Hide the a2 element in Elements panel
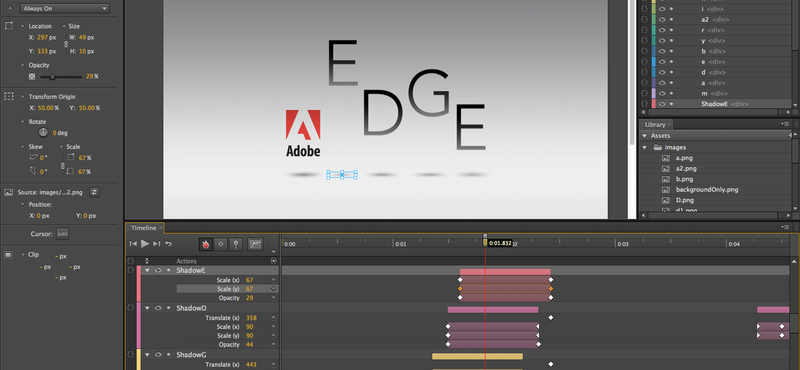 tap(663, 19)
